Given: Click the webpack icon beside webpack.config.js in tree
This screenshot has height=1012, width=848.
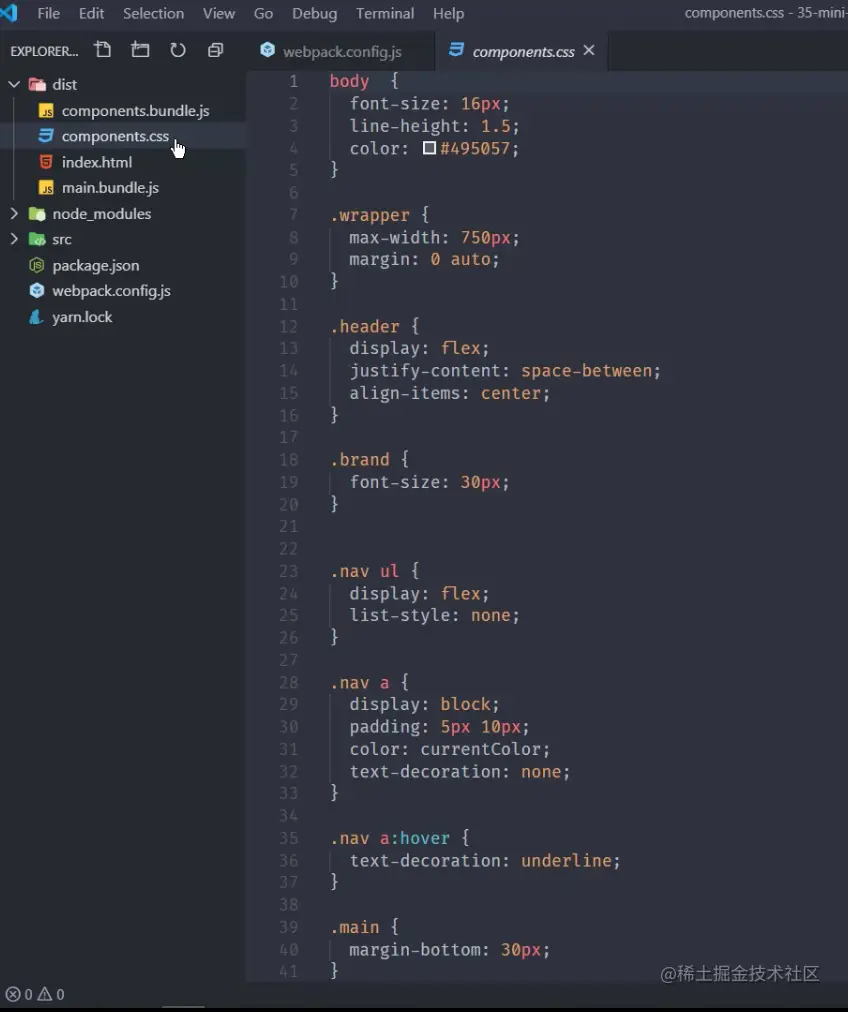Looking at the screenshot, I should tap(37, 290).
